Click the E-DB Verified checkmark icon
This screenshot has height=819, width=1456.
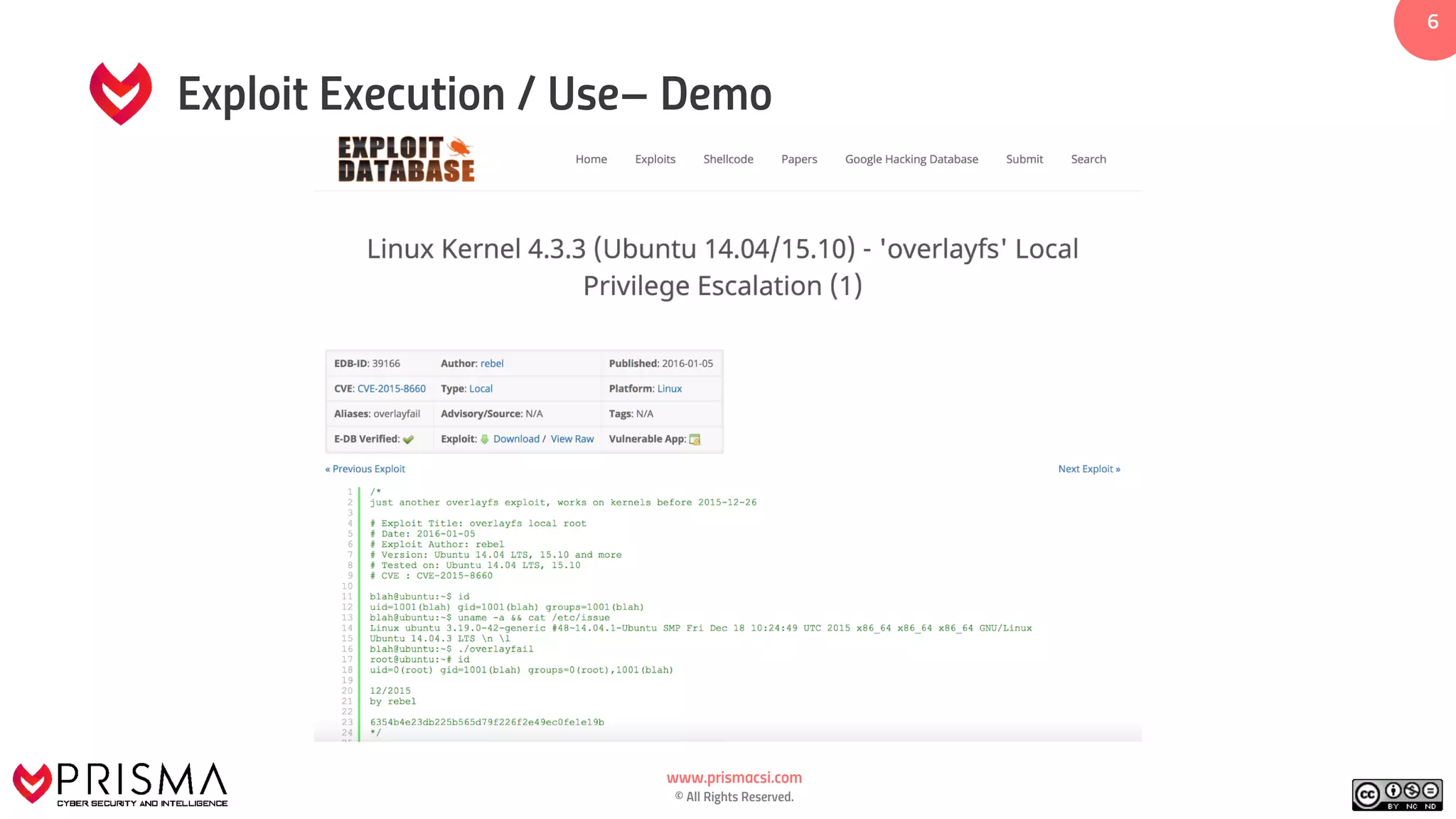coord(408,439)
